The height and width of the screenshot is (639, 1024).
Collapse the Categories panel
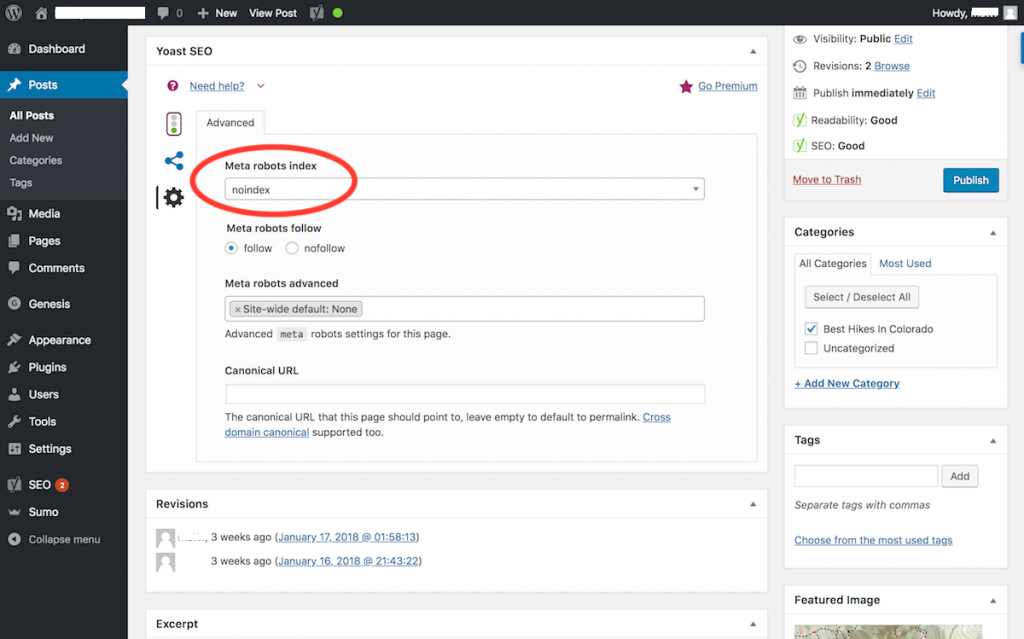tap(993, 233)
